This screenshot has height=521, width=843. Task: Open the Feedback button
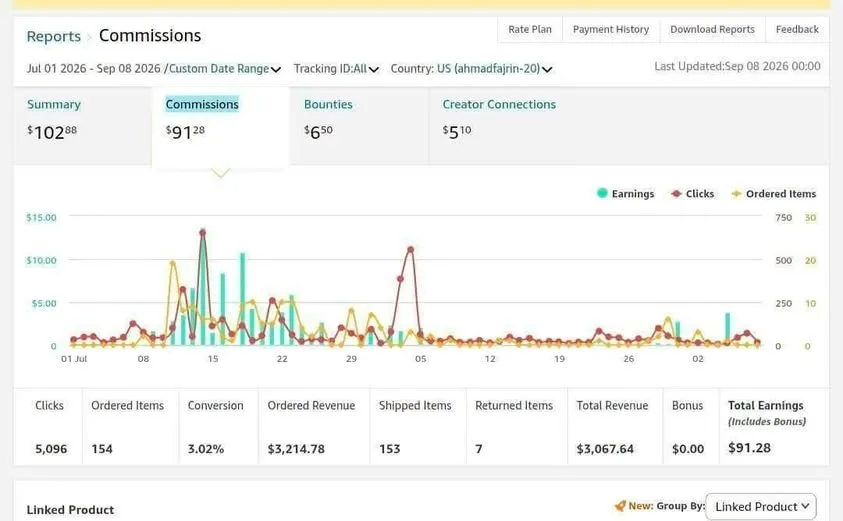[797, 30]
